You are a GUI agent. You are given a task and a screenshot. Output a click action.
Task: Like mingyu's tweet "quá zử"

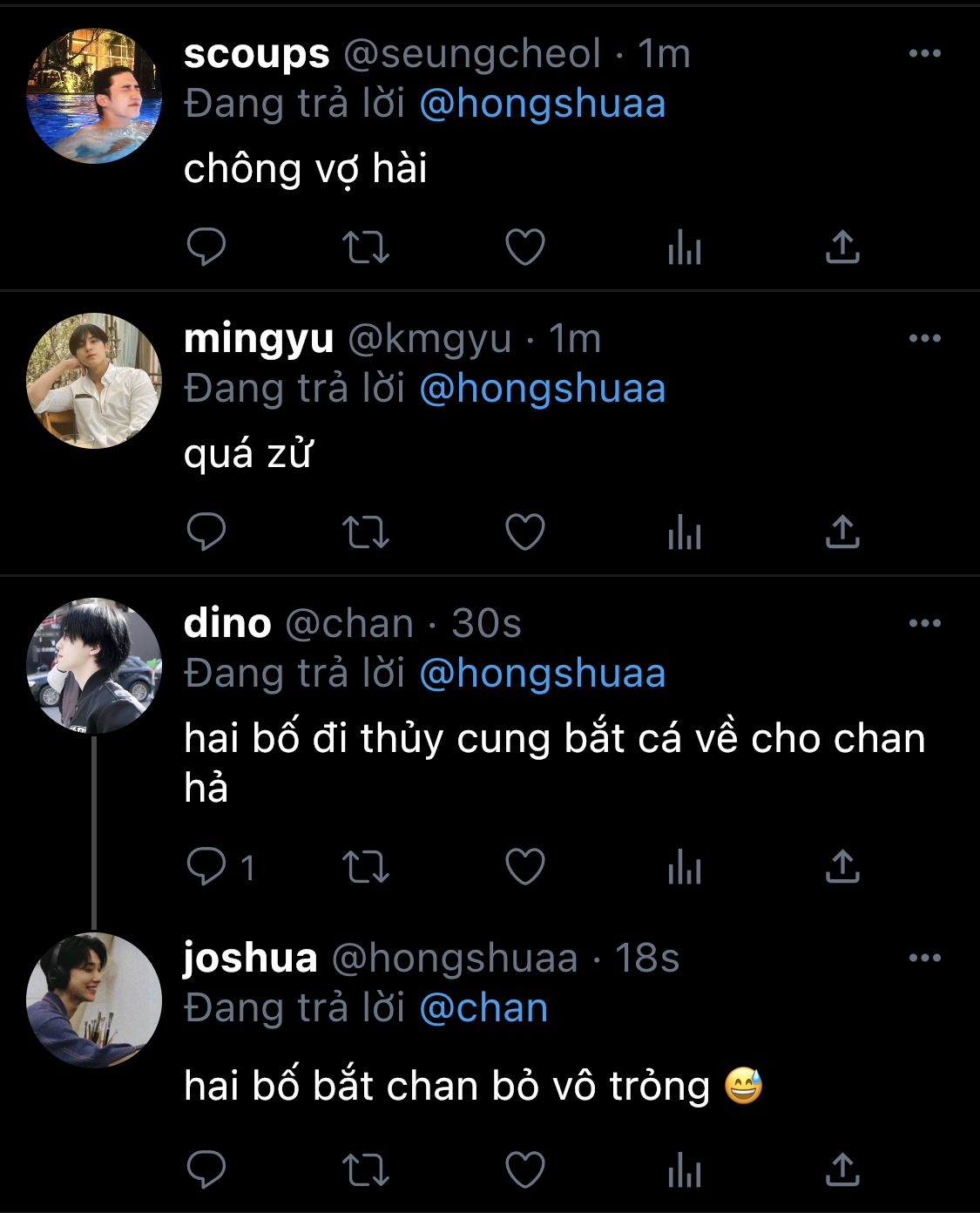[x=525, y=532]
